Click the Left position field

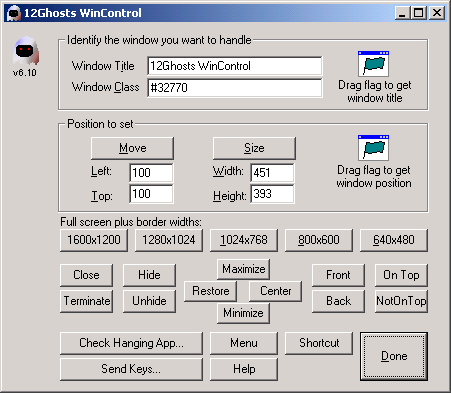click(x=151, y=173)
